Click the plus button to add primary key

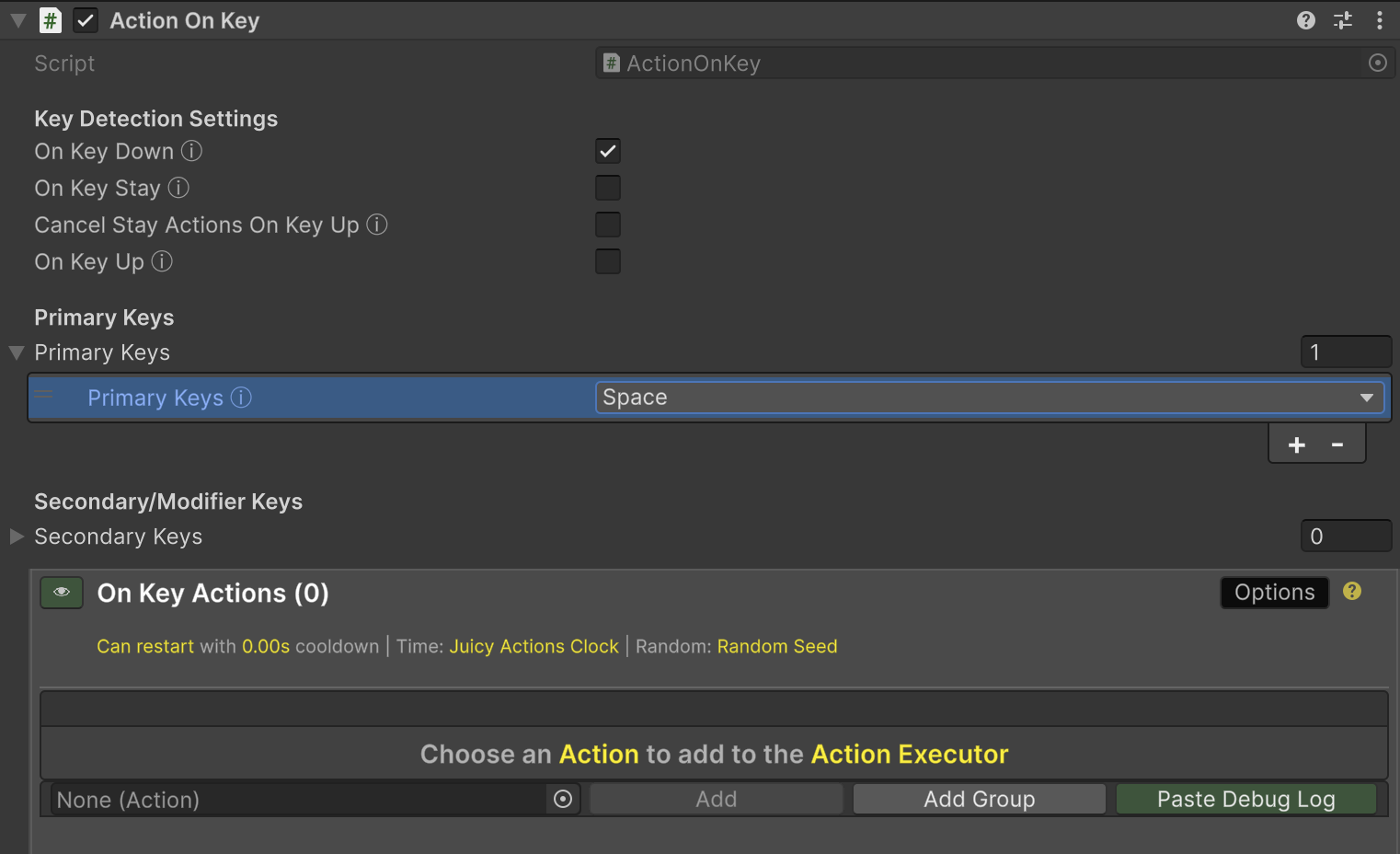pyautogui.click(x=1297, y=445)
